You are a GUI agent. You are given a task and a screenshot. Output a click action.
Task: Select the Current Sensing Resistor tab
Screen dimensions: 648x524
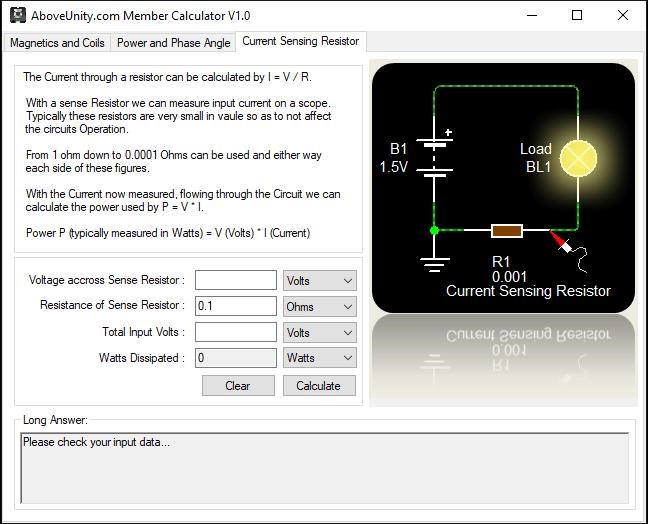coord(300,41)
